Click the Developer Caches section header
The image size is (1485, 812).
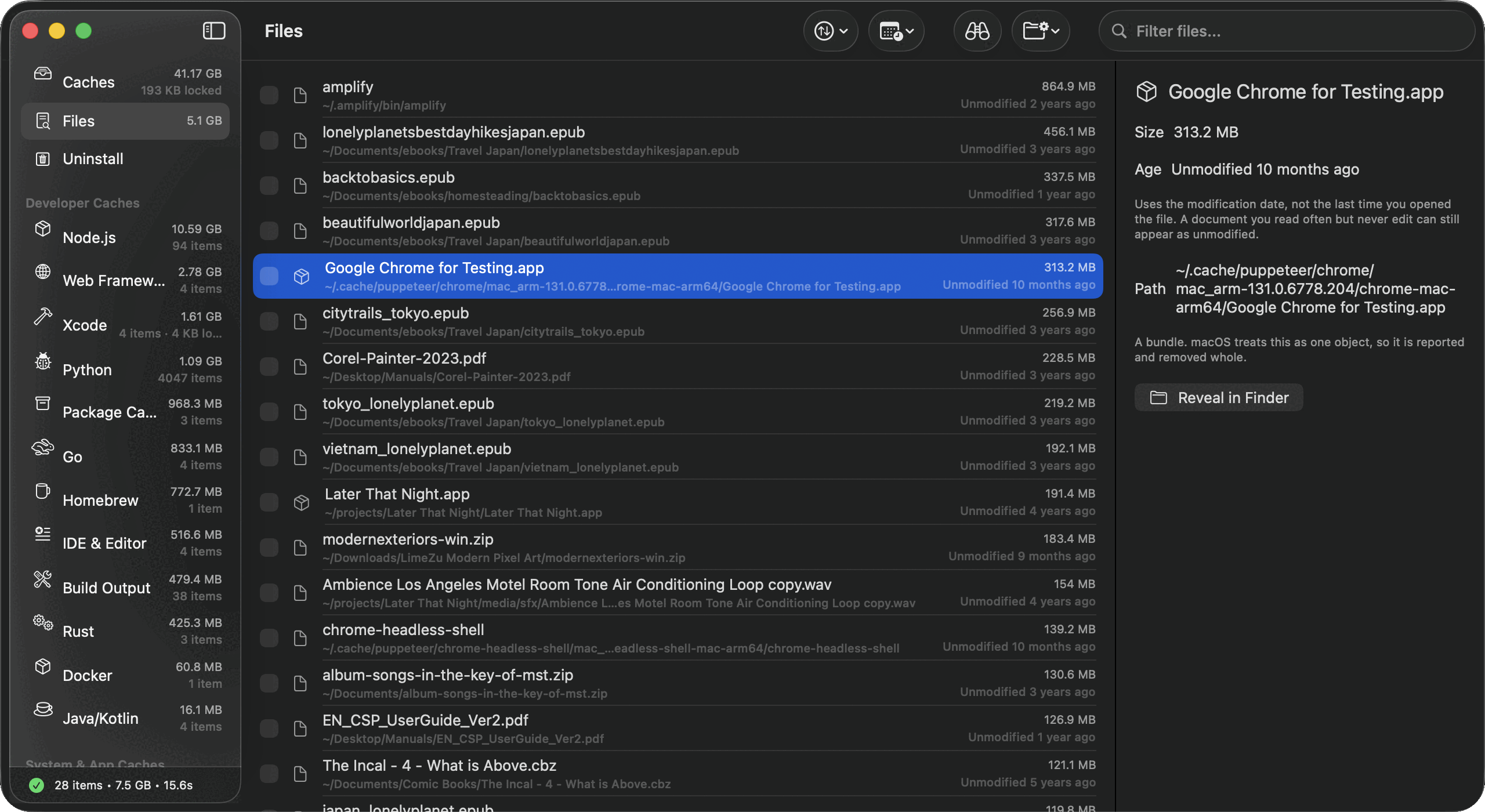pos(82,203)
